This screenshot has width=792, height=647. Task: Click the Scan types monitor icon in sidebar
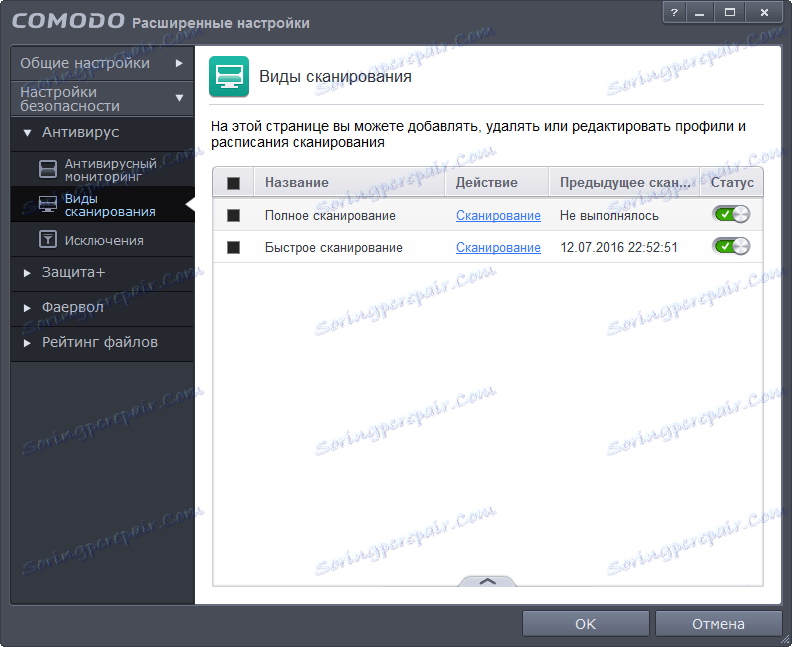[x=48, y=204]
